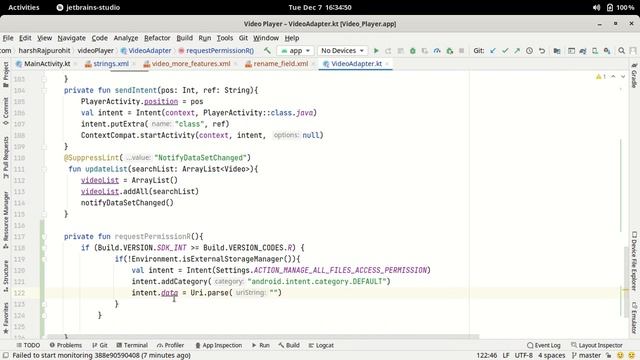Viewport: 640px width, 360px height.
Task: Debug the app with bug icon
Action: pos(413,51)
